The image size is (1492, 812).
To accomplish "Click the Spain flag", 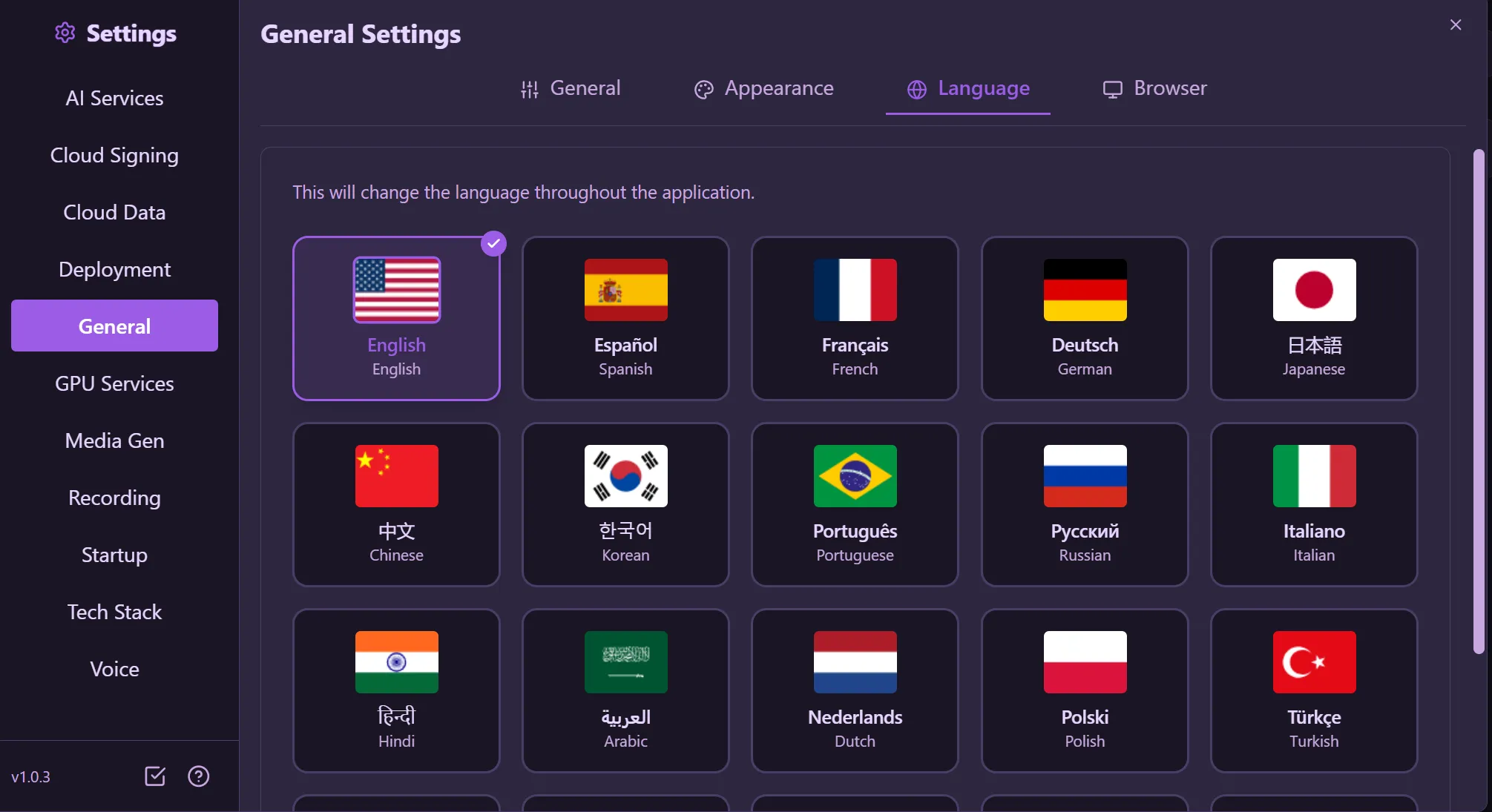I will click(x=626, y=290).
